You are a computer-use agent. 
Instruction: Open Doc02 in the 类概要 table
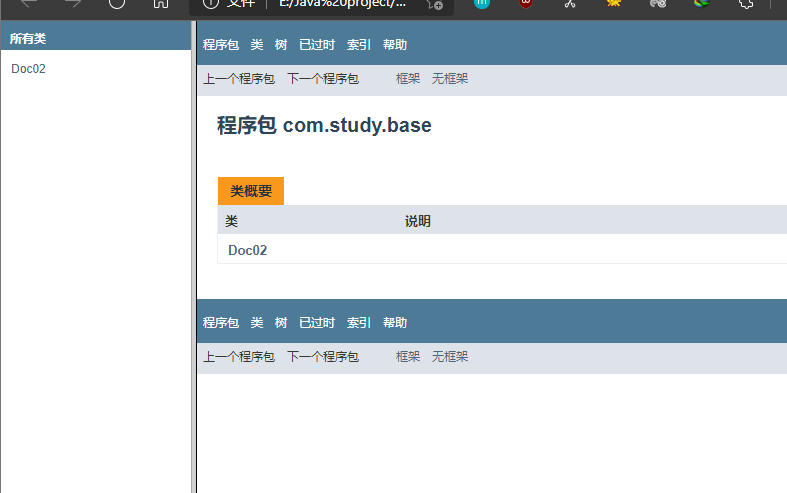pos(247,250)
